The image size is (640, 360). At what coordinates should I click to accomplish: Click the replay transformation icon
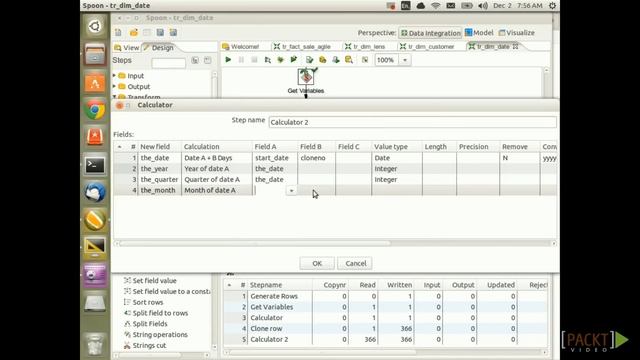pyautogui.click(x=293, y=60)
